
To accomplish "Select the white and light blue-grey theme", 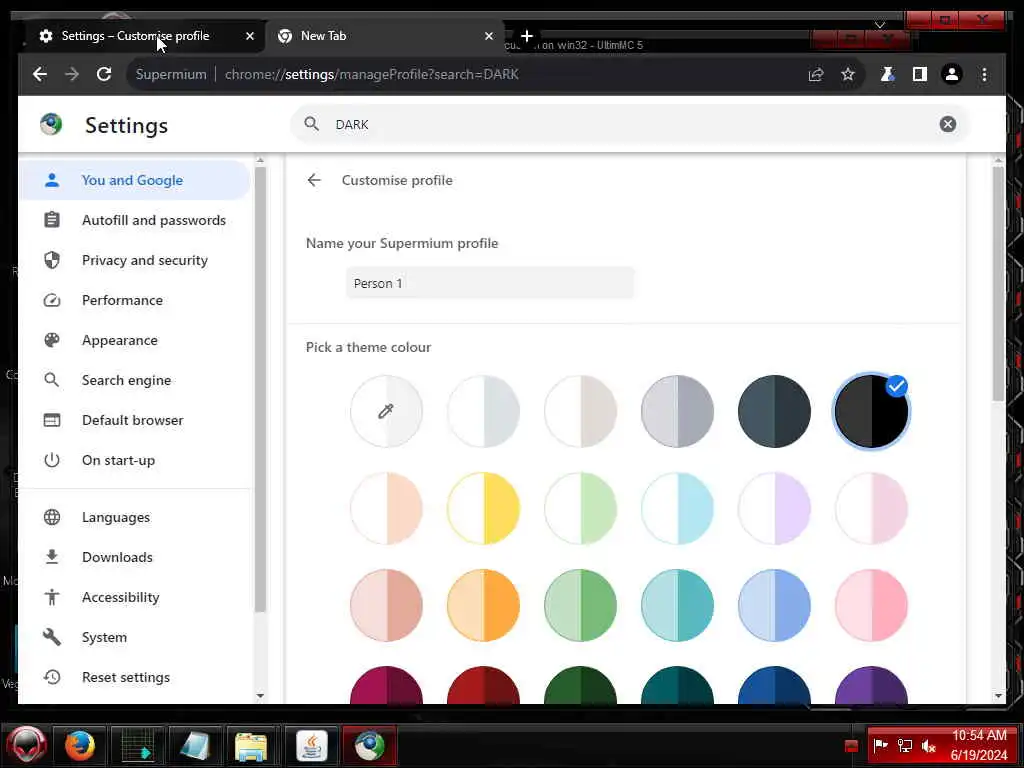I will [x=483, y=411].
